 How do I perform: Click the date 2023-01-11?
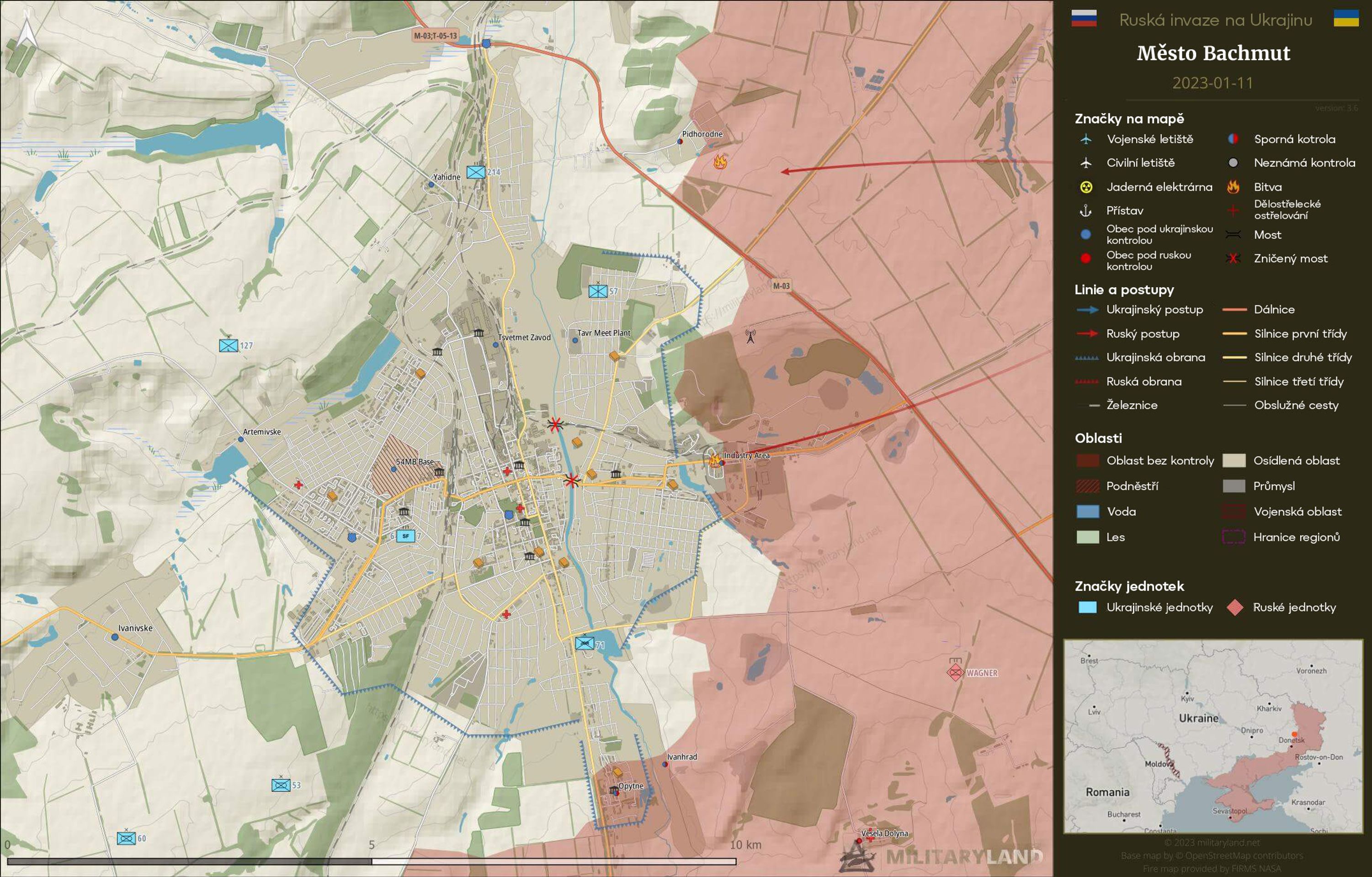pos(1213,83)
